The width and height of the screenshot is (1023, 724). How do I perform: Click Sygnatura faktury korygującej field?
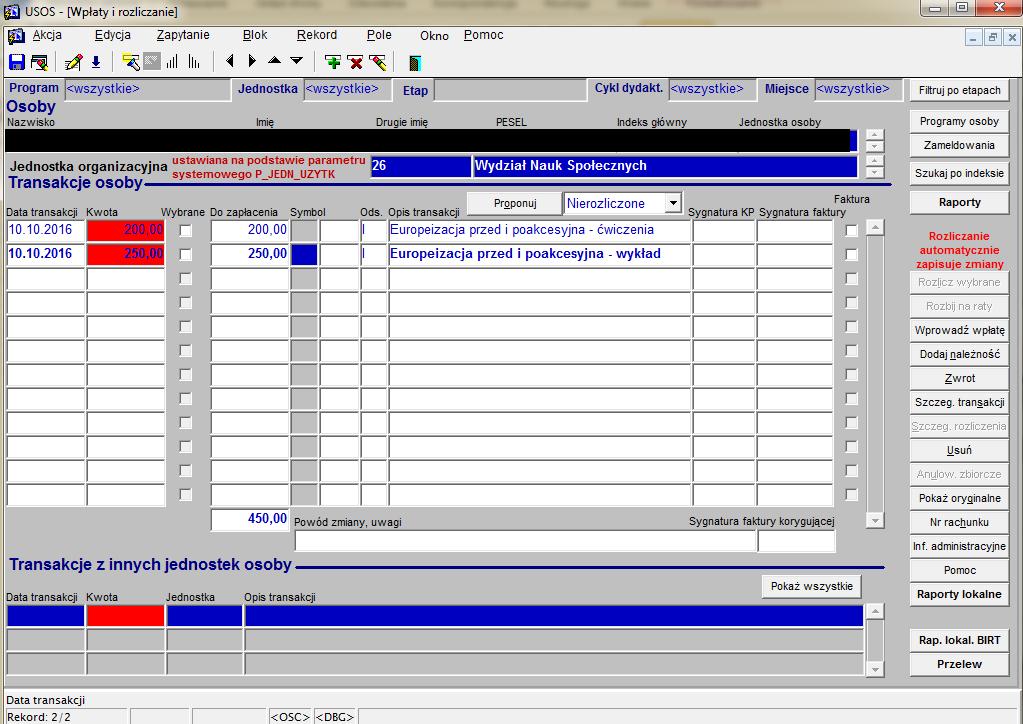point(796,541)
